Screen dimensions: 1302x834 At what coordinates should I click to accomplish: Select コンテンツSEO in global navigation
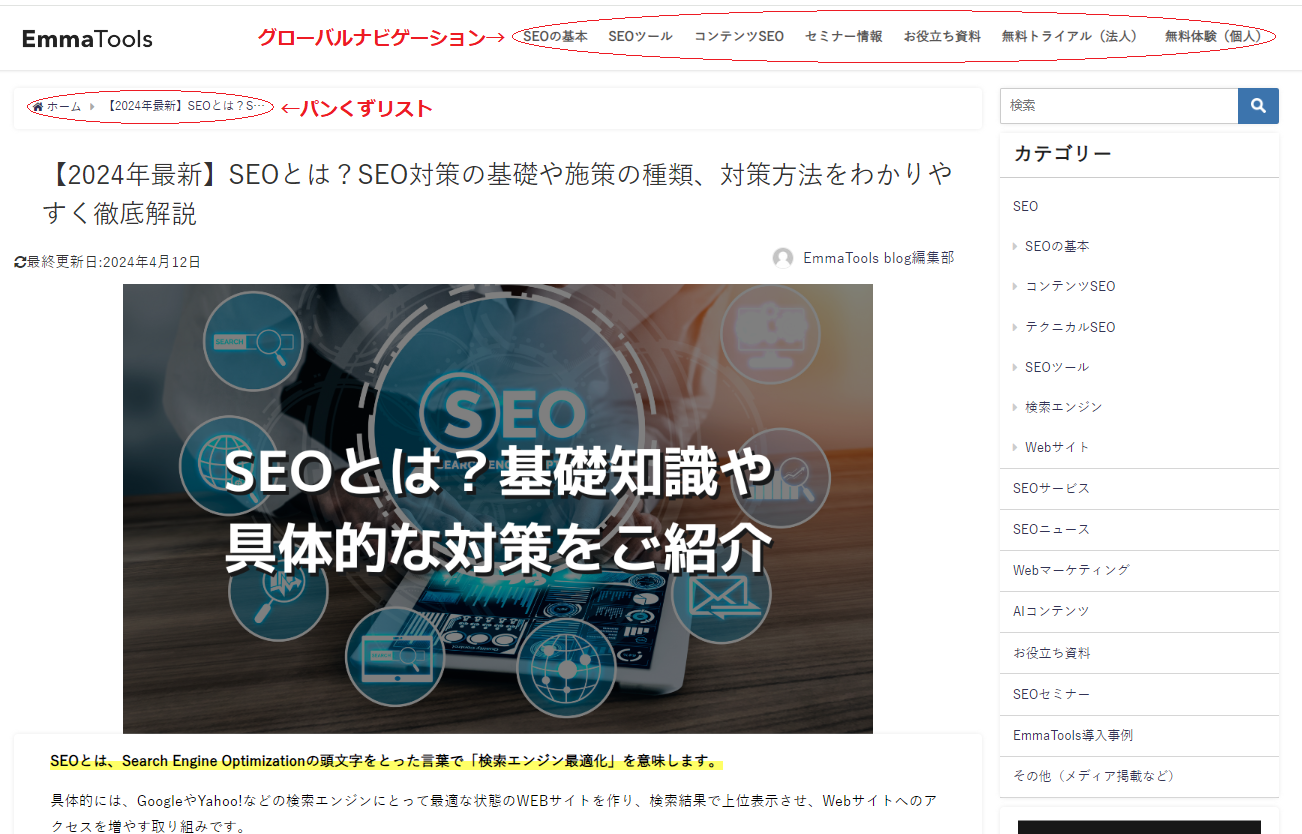(738, 36)
